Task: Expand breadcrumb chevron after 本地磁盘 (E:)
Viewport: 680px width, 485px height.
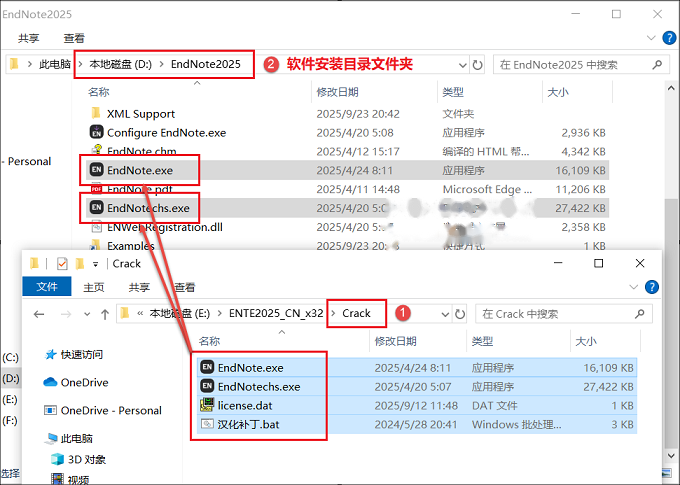Action: 219,313
